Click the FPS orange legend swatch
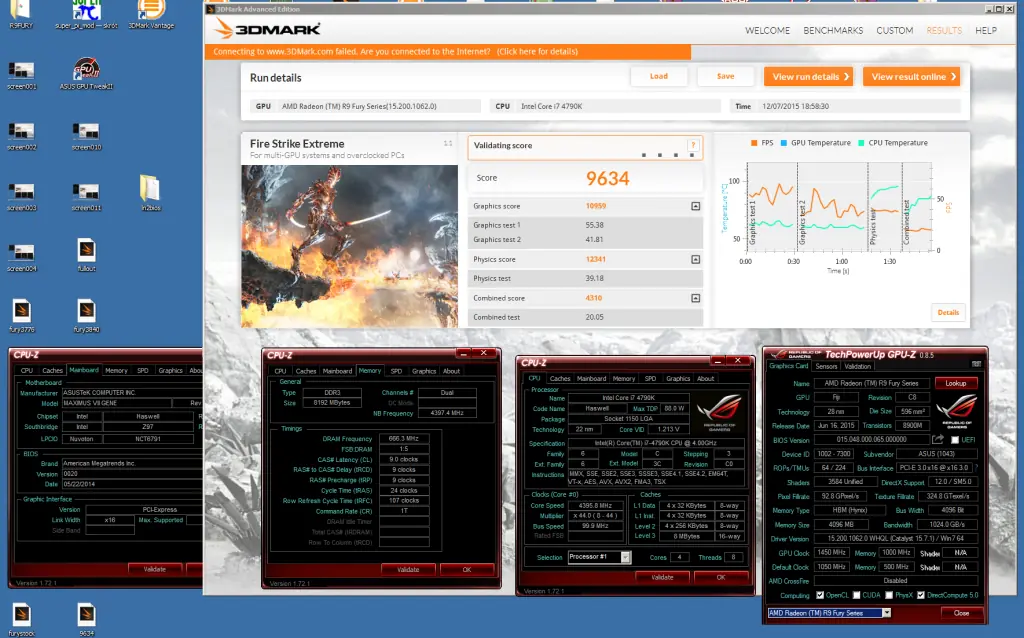The width and height of the screenshot is (1024, 638). coord(754,143)
